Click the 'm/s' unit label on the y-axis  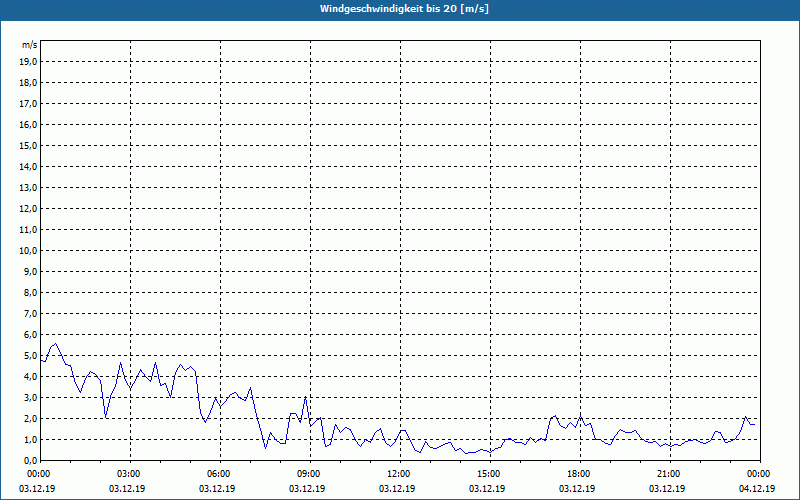29,45
